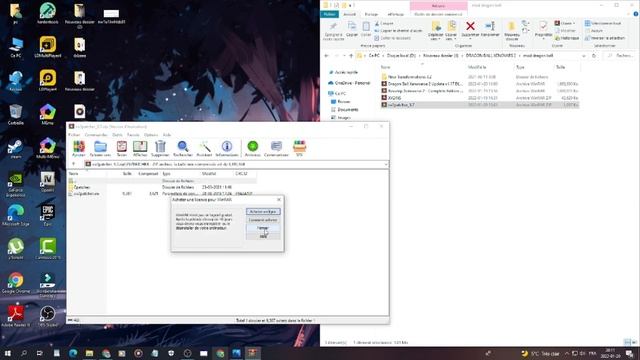This screenshot has height=360, width=640.
Task: Open the WinRAR address path dropdown
Action: (x=385, y=164)
